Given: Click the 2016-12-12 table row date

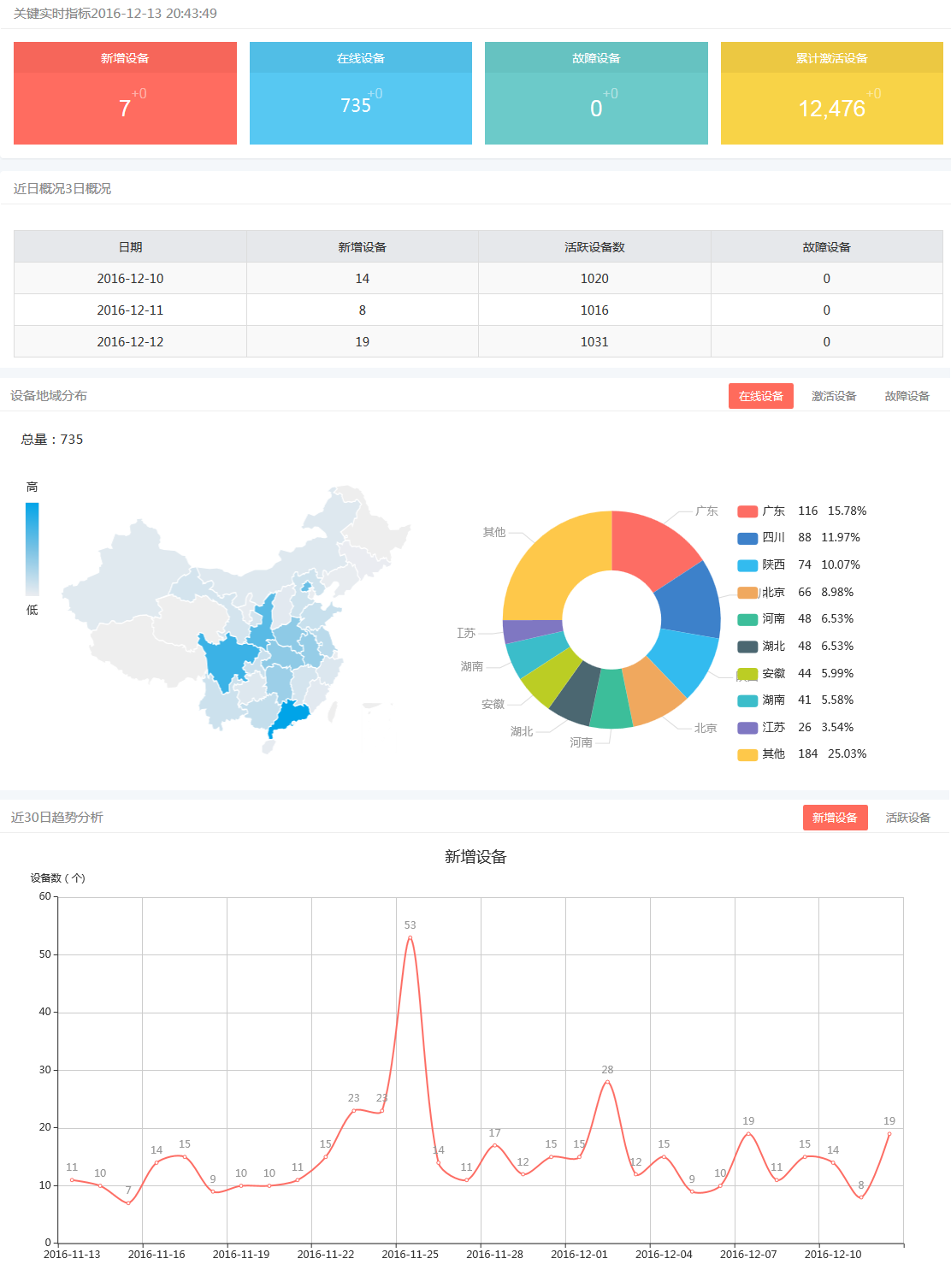Looking at the screenshot, I should click(x=130, y=342).
